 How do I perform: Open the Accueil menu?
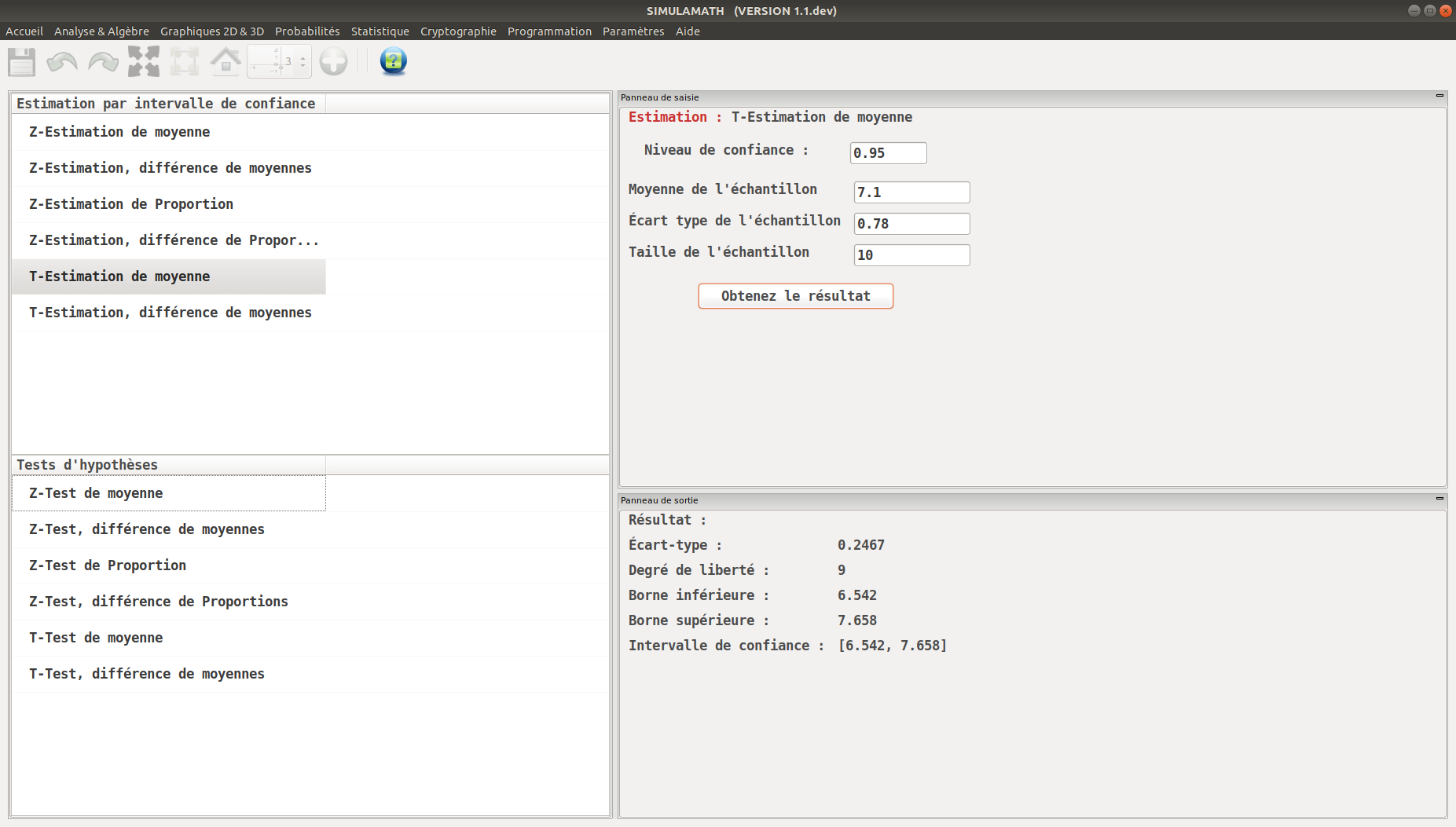point(24,31)
